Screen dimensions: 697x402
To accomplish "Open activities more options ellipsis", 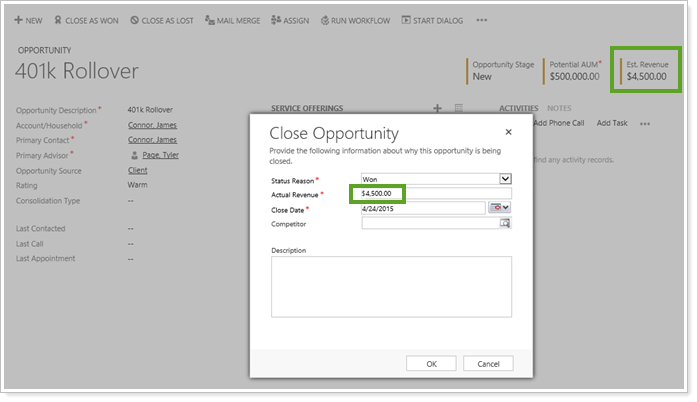I will [x=645, y=123].
